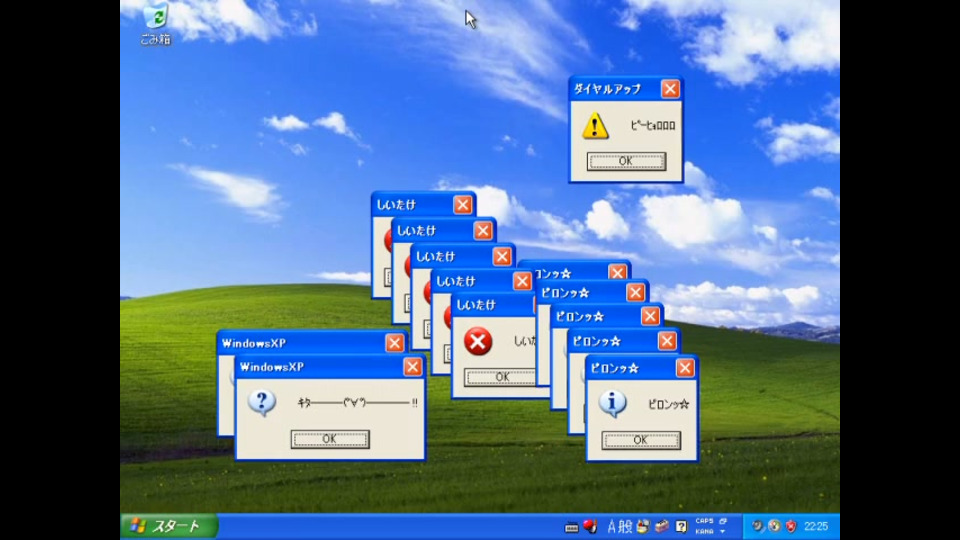This screenshot has height=540, width=960.
Task: Click the blue info icon in ピロンッ☆ dialog
Action: [x=612, y=403]
